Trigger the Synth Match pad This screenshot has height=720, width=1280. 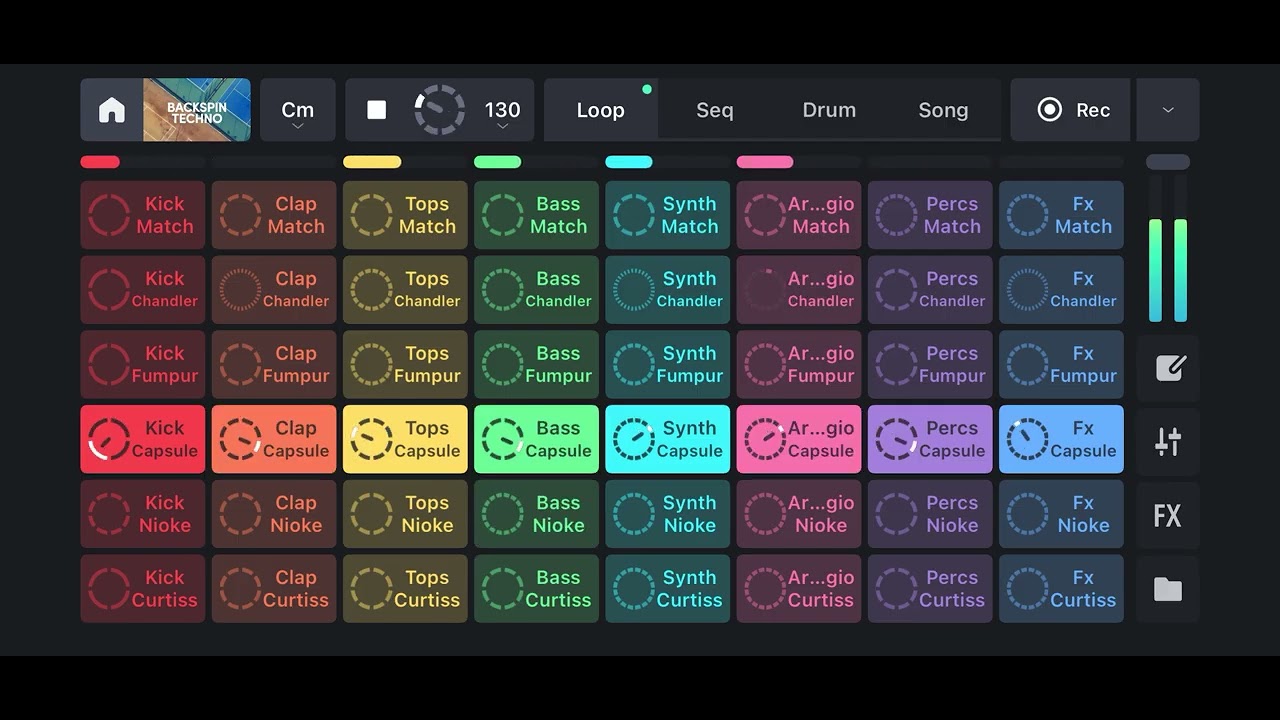coord(668,215)
